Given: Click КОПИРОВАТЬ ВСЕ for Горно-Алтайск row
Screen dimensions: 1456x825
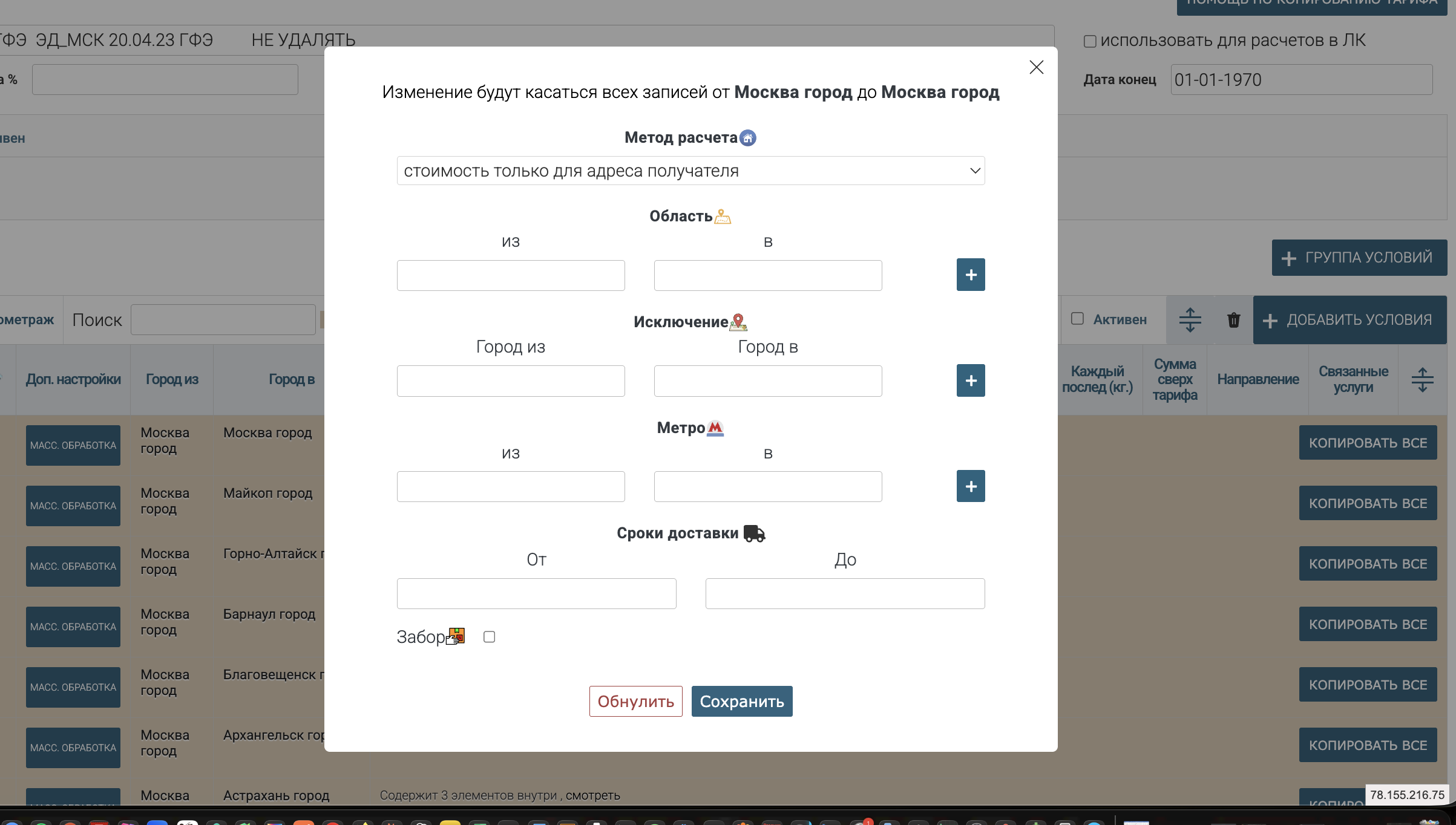Looking at the screenshot, I should tap(1368, 564).
